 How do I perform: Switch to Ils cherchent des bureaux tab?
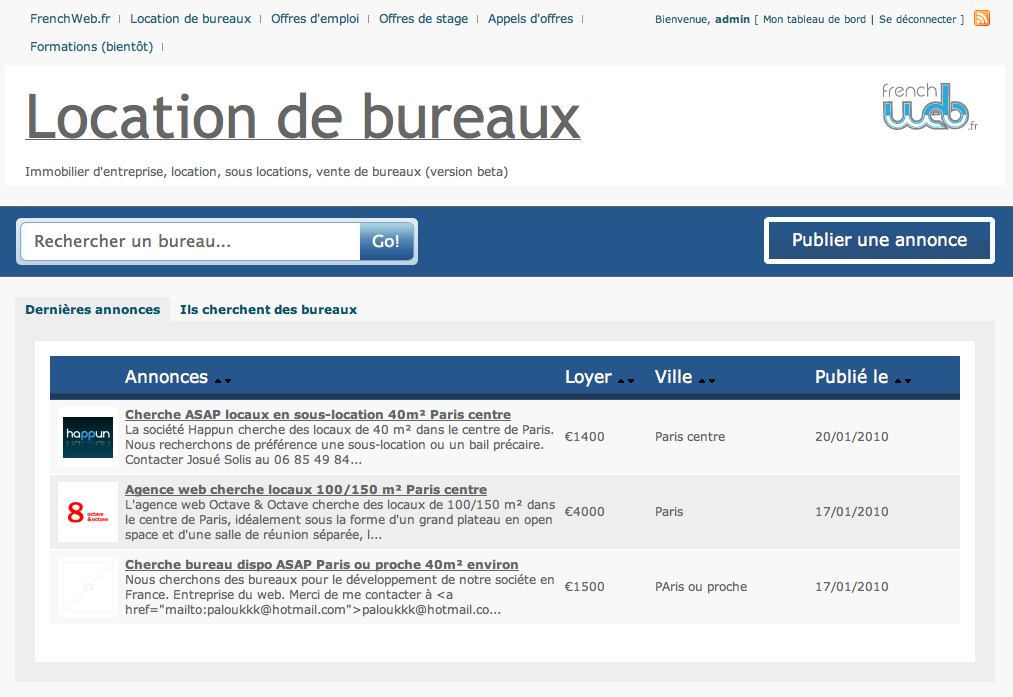click(x=268, y=309)
